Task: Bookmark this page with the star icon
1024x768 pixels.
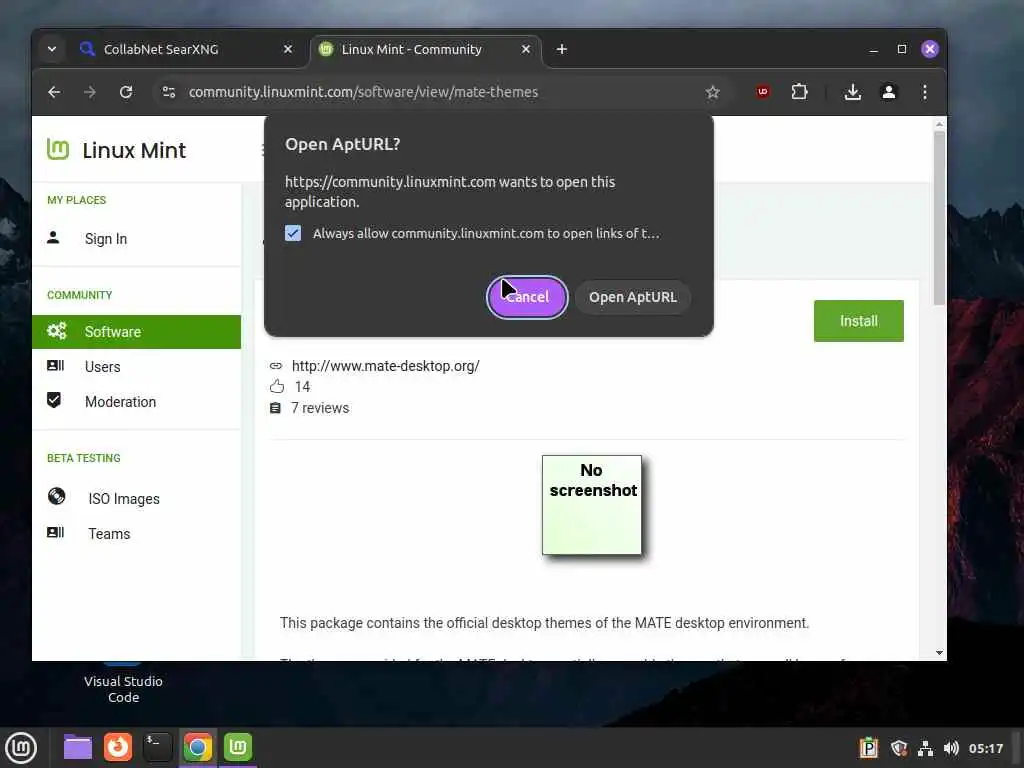Action: (x=712, y=92)
